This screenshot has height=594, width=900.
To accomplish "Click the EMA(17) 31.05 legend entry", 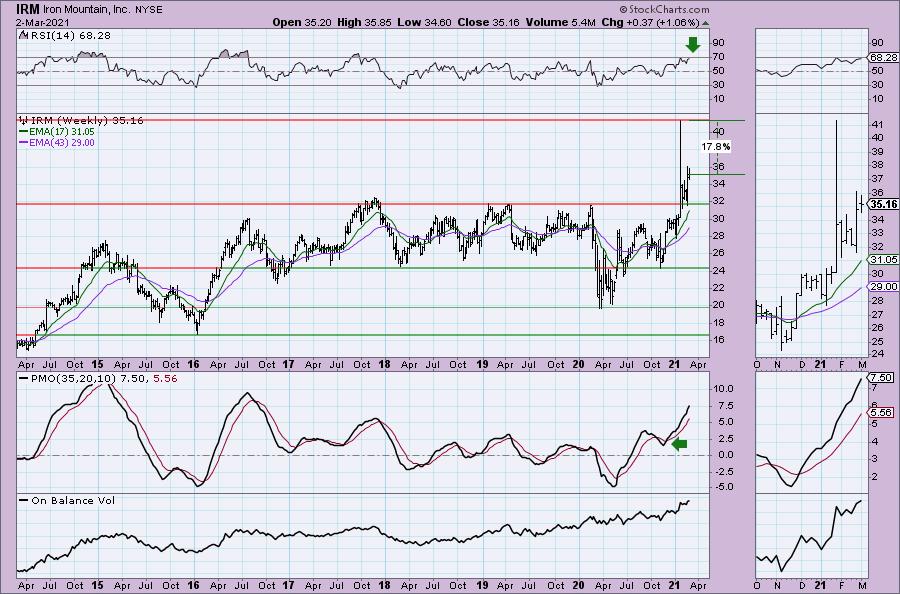I will [57, 131].
